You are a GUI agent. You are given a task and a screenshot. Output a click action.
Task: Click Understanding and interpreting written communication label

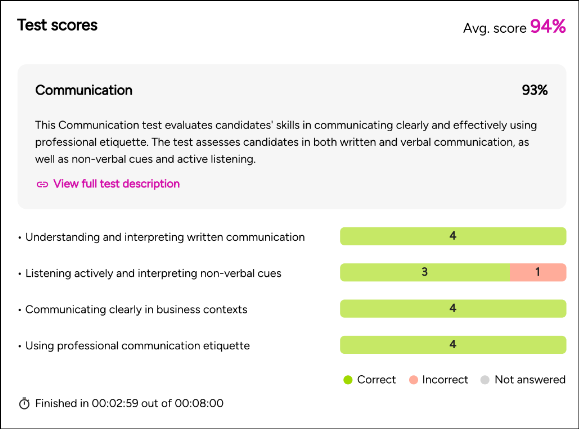[165, 237]
